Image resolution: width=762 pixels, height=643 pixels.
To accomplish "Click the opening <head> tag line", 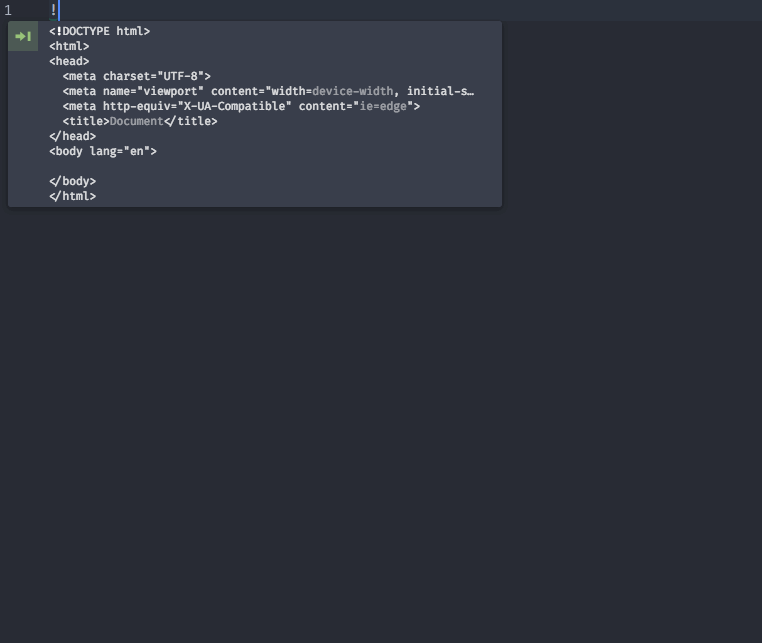I will 69,61.
